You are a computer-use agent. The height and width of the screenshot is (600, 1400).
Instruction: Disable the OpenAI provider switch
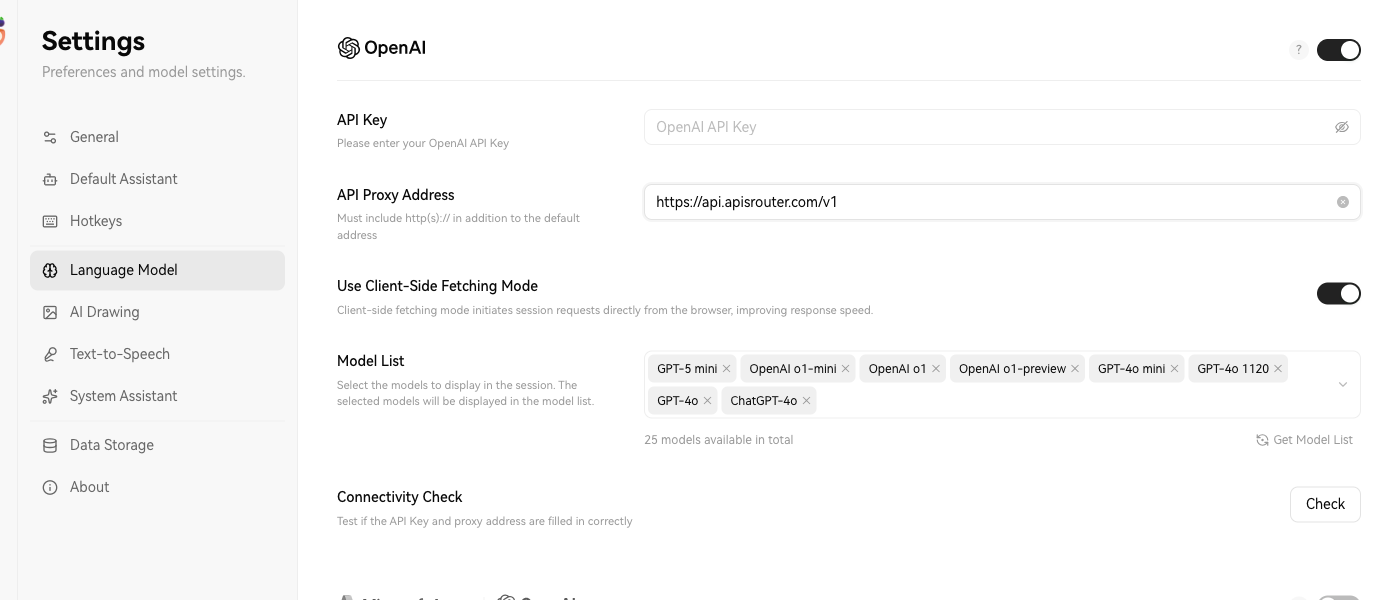pos(1339,49)
